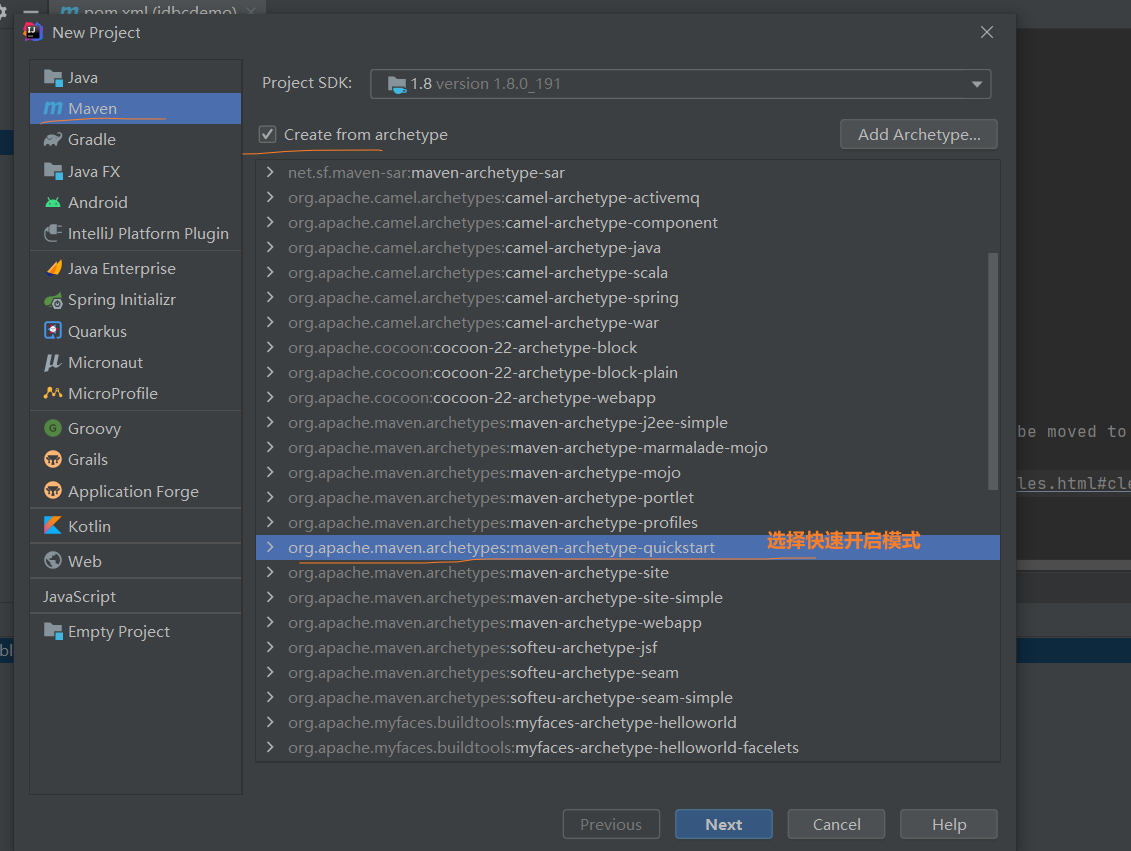Select JavaScript project category

point(136,596)
